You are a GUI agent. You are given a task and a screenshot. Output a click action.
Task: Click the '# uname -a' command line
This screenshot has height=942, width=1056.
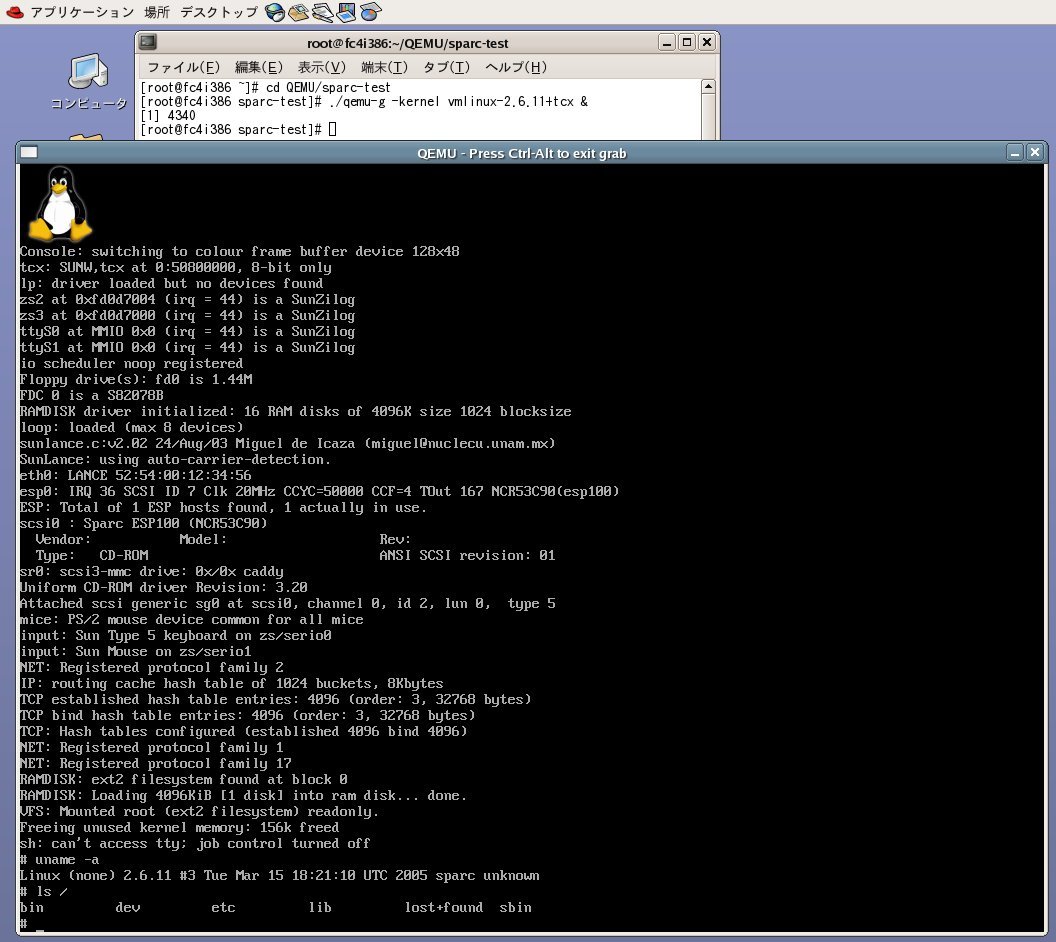[59, 860]
